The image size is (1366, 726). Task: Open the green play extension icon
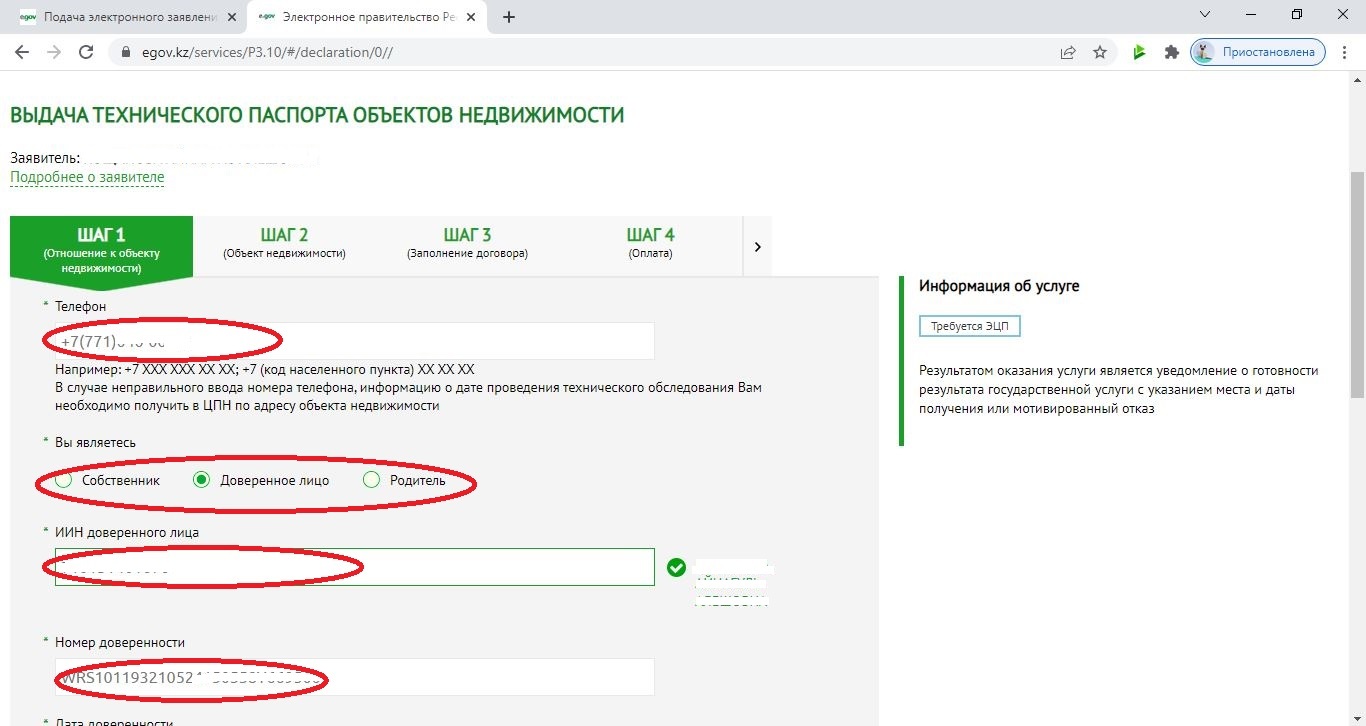pyautogui.click(x=1139, y=52)
